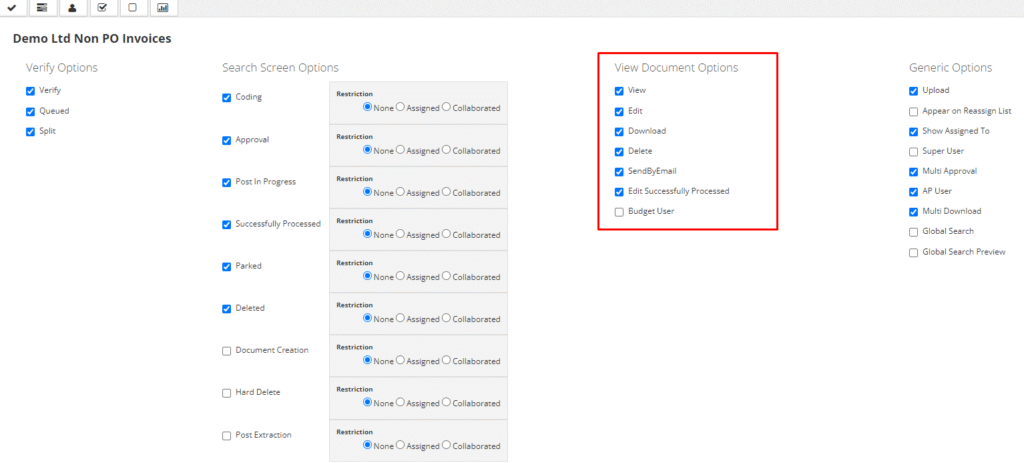Turn off Multi Download option
This screenshot has width=1024, height=463.
coord(913,212)
